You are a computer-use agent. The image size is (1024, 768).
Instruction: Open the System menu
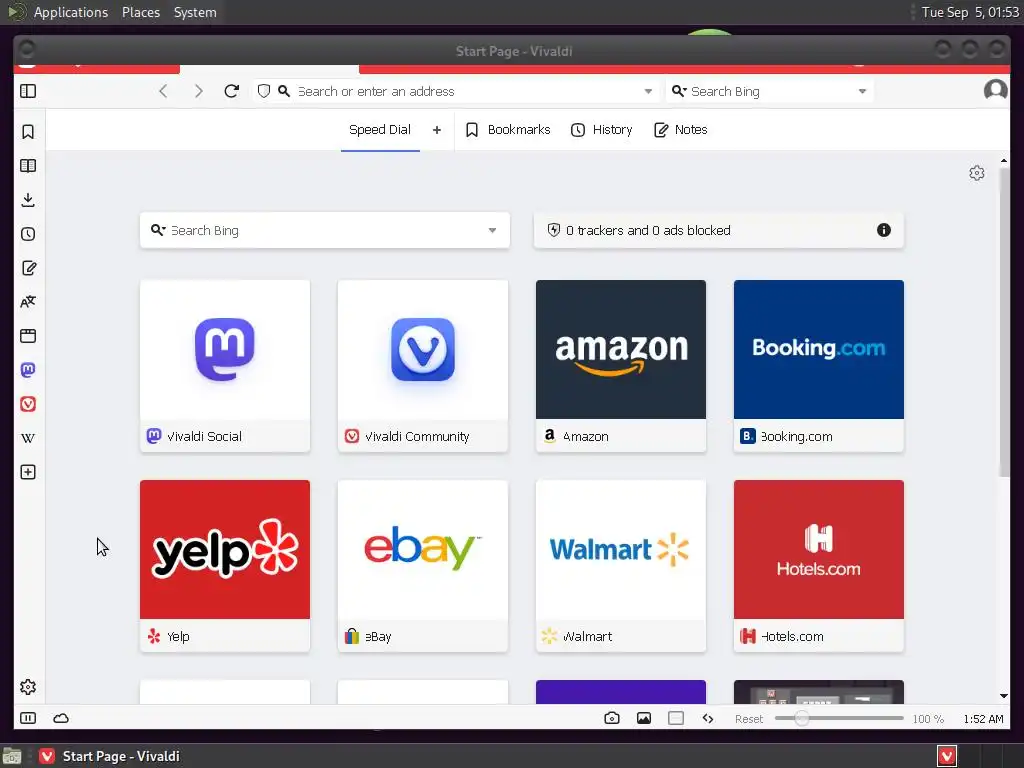(x=195, y=12)
